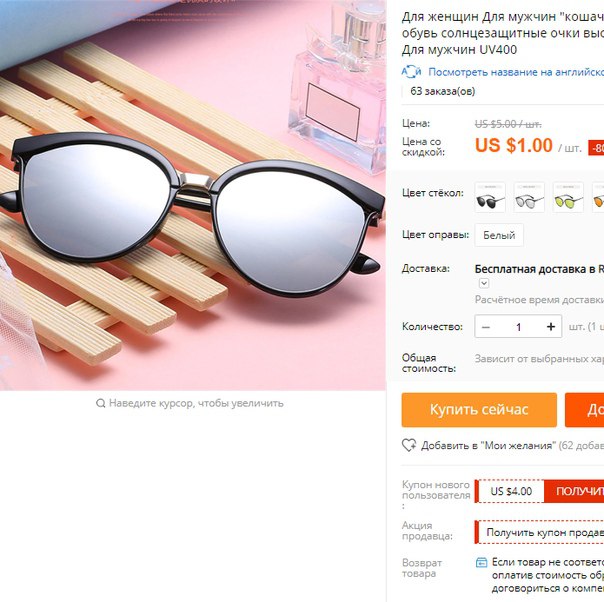Choose the yellow-green lens color option
Screen dimensions: 604x602
[x=568, y=197]
